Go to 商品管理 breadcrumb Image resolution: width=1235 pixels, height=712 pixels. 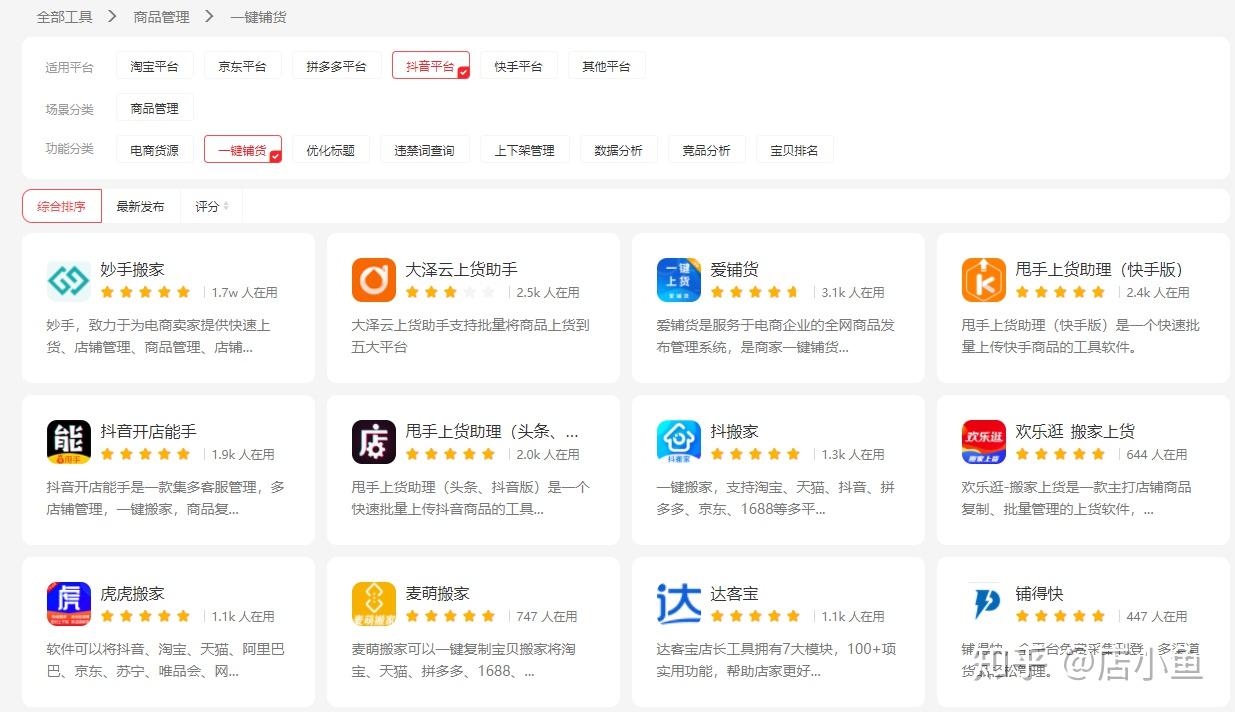161,17
